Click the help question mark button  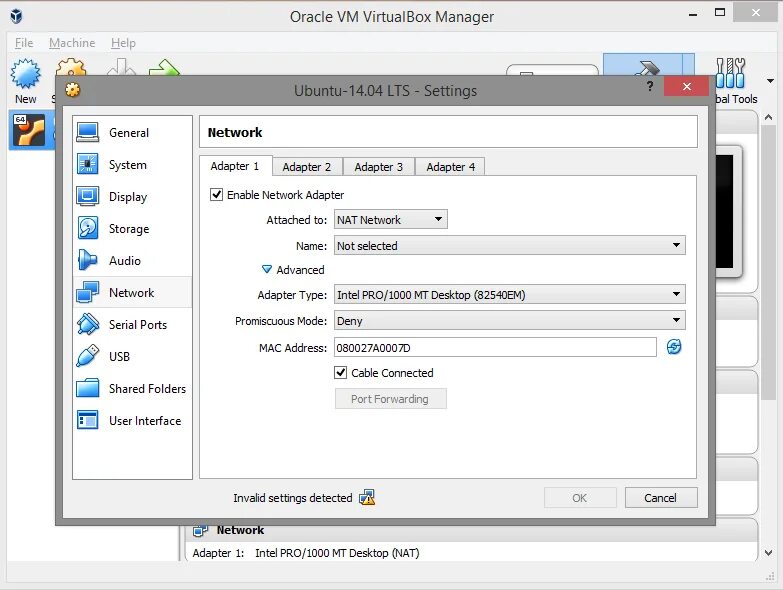[x=650, y=86]
